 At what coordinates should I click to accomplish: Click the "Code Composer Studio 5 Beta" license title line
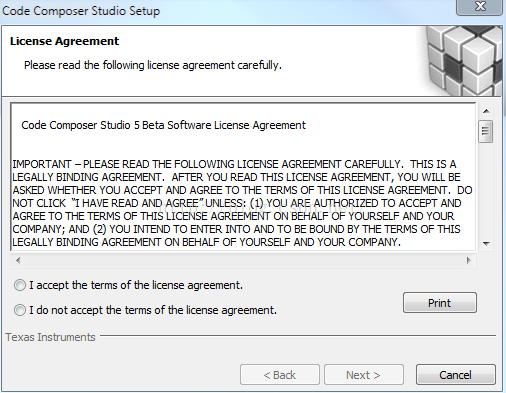(x=163, y=125)
